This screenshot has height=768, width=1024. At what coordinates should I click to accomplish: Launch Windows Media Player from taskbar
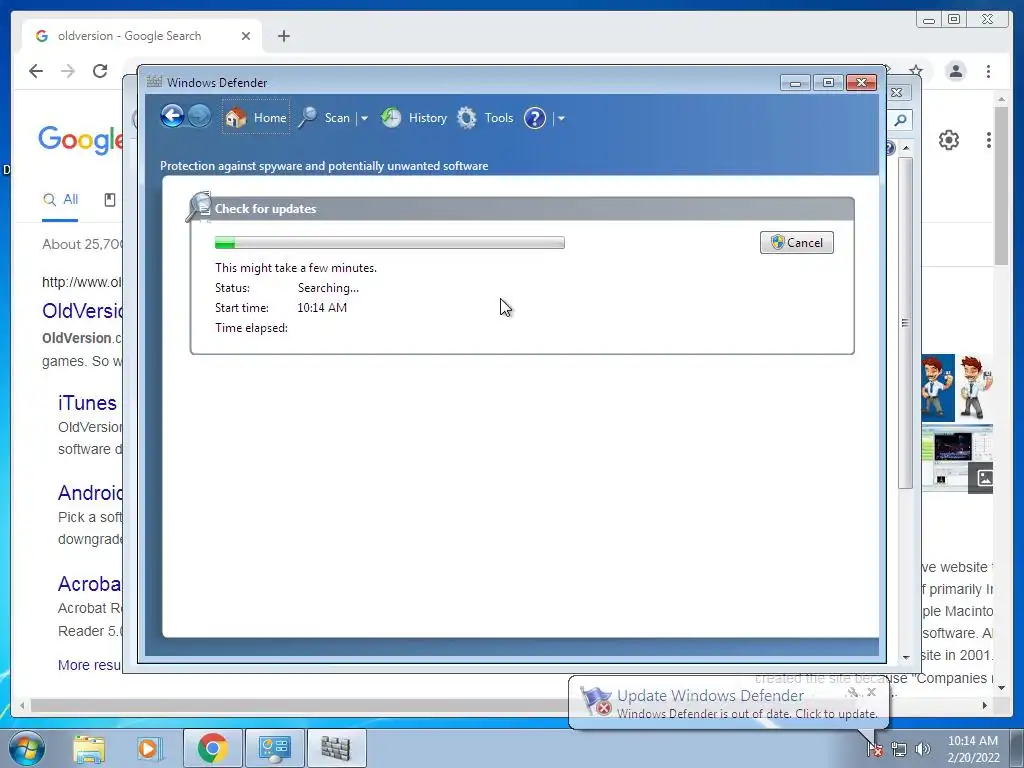click(x=150, y=748)
